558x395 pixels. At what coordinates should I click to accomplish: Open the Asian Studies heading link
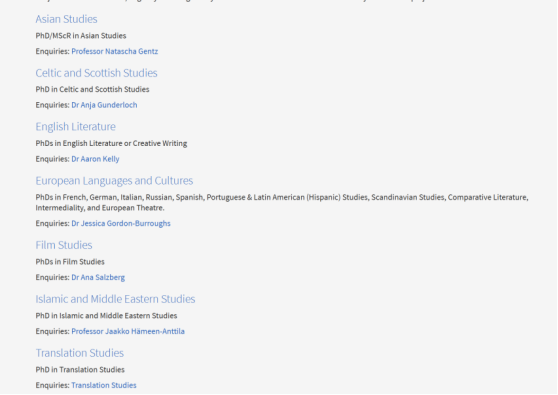pos(66,19)
